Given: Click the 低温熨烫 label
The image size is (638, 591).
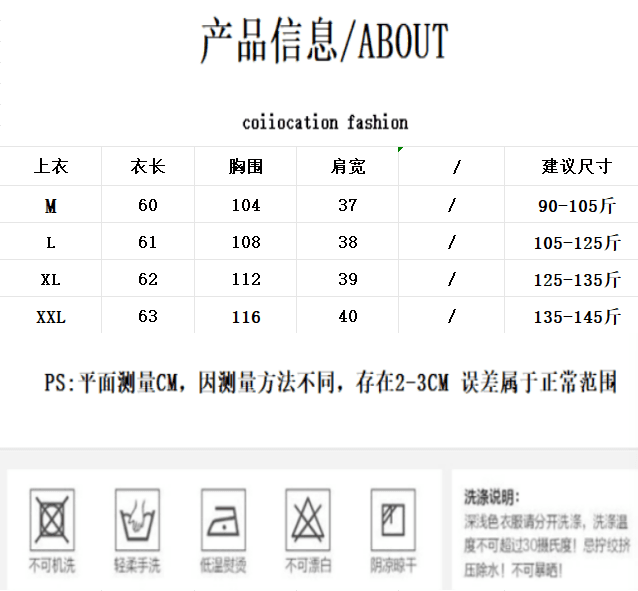Looking at the screenshot, I should click(223, 565).
